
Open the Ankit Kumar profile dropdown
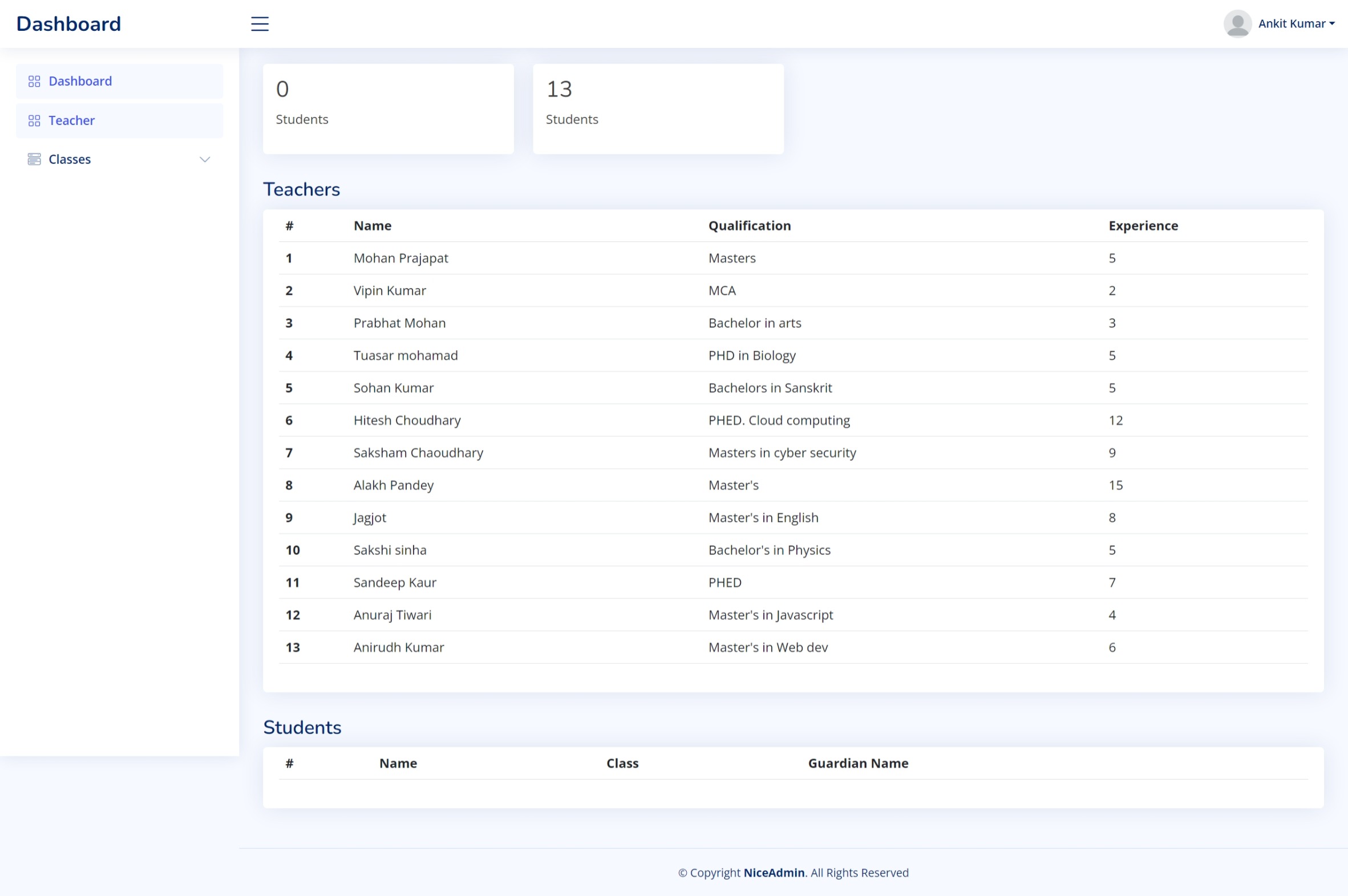(1291, 24)
